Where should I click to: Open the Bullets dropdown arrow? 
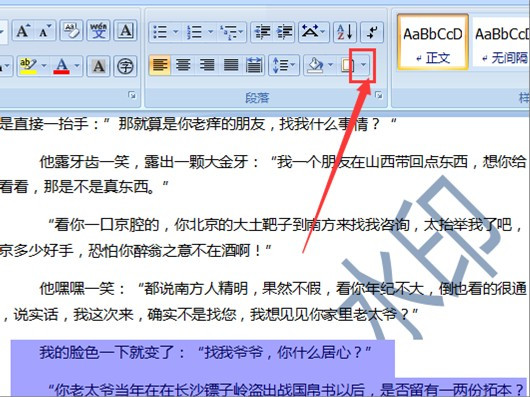pos(175,31)
